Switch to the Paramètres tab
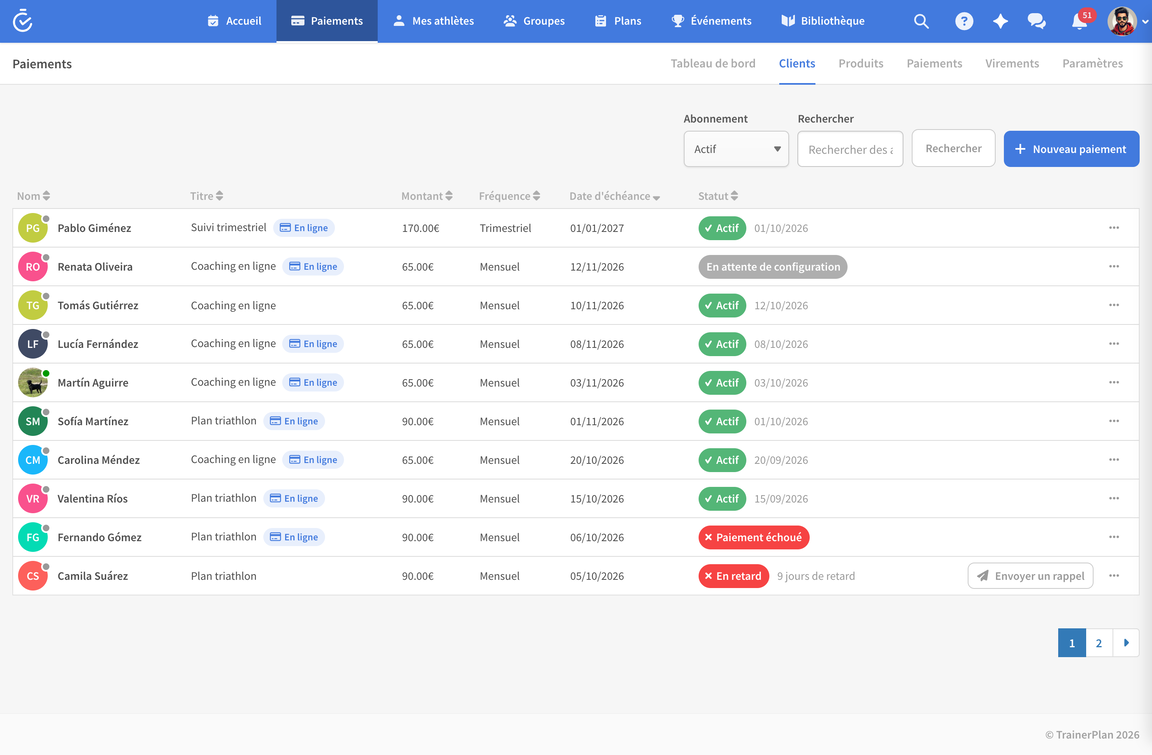 pos(1092,63)
